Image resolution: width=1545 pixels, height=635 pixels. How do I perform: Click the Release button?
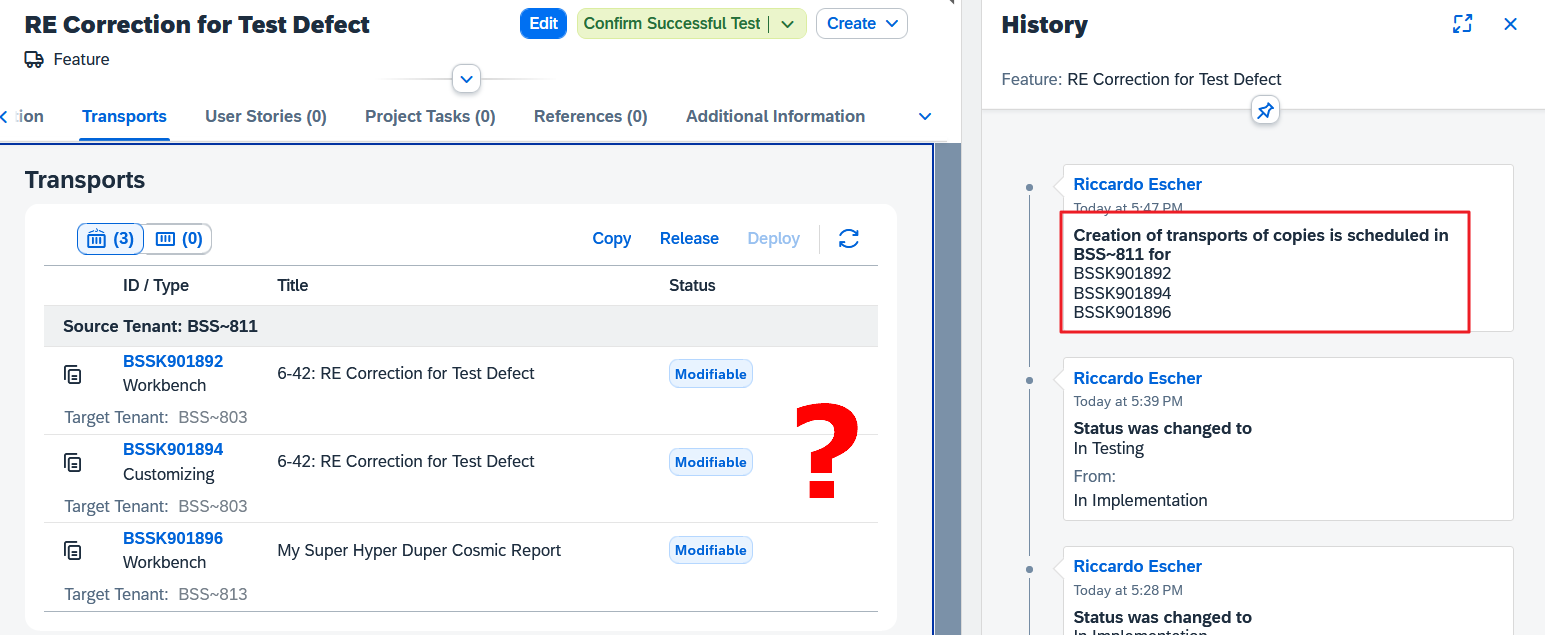[x=689, y=239]
